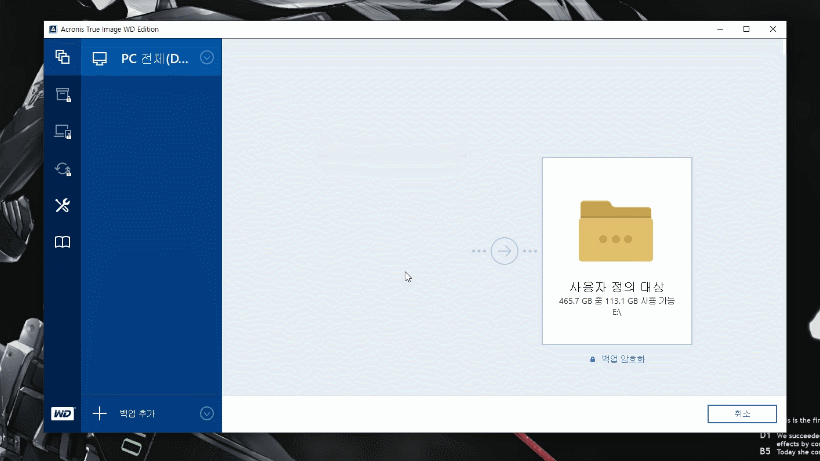Screen dimensions: 820x461
Task: Select the custom destination folder card
Action: tap(617, 251)
